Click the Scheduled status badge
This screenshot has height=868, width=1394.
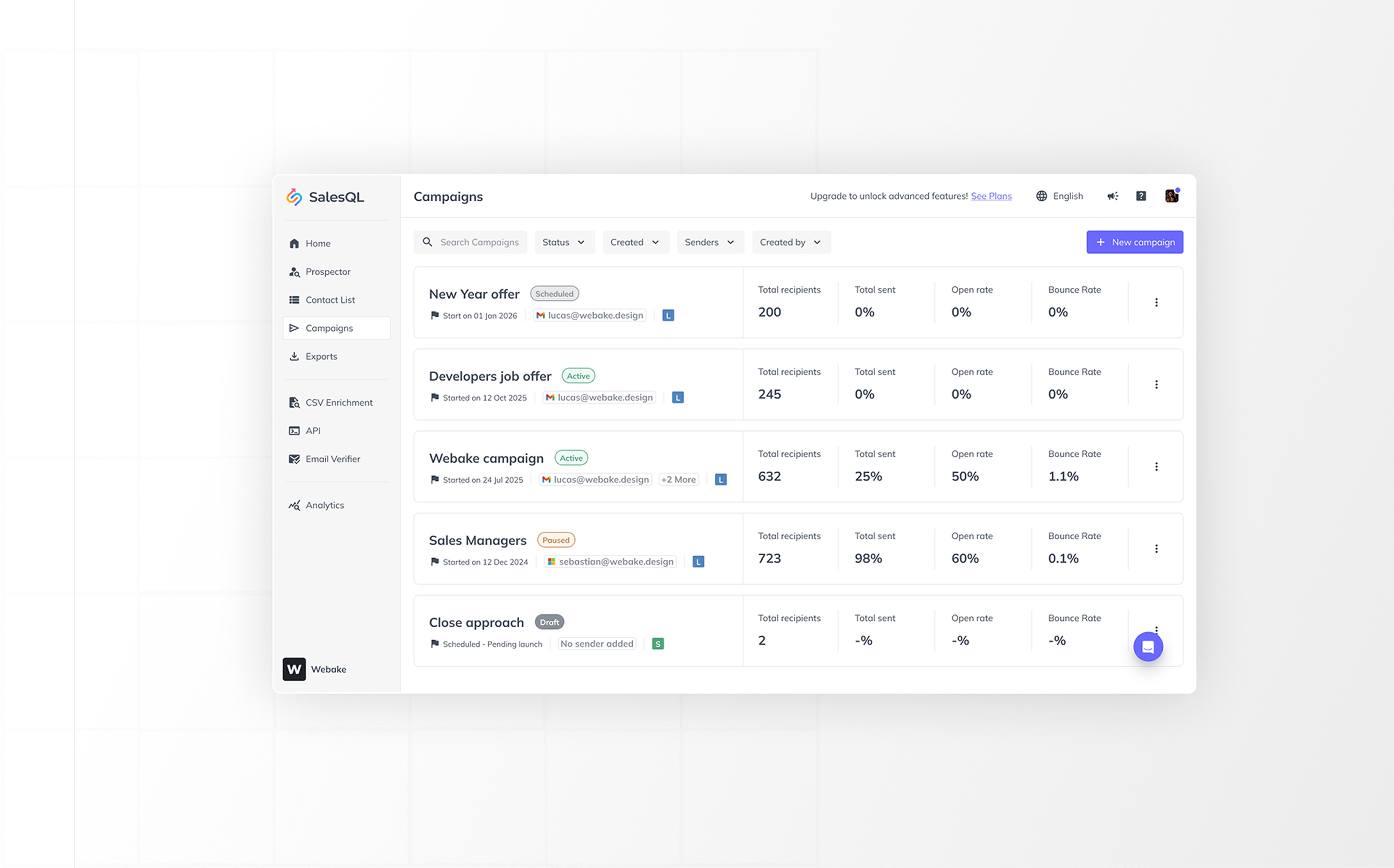coord(554,294)
